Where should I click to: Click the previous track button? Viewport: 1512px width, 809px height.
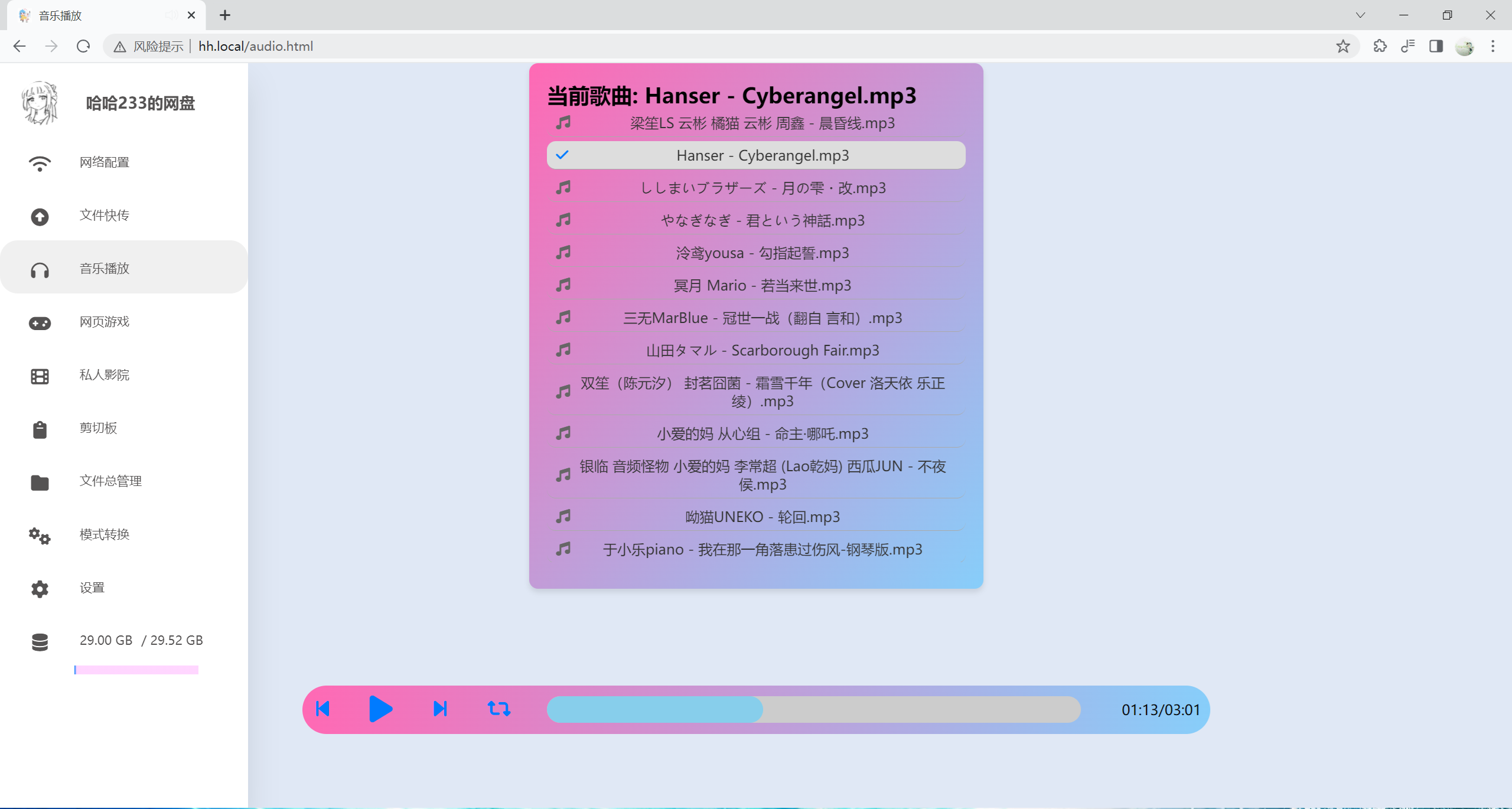pos(322,709)
